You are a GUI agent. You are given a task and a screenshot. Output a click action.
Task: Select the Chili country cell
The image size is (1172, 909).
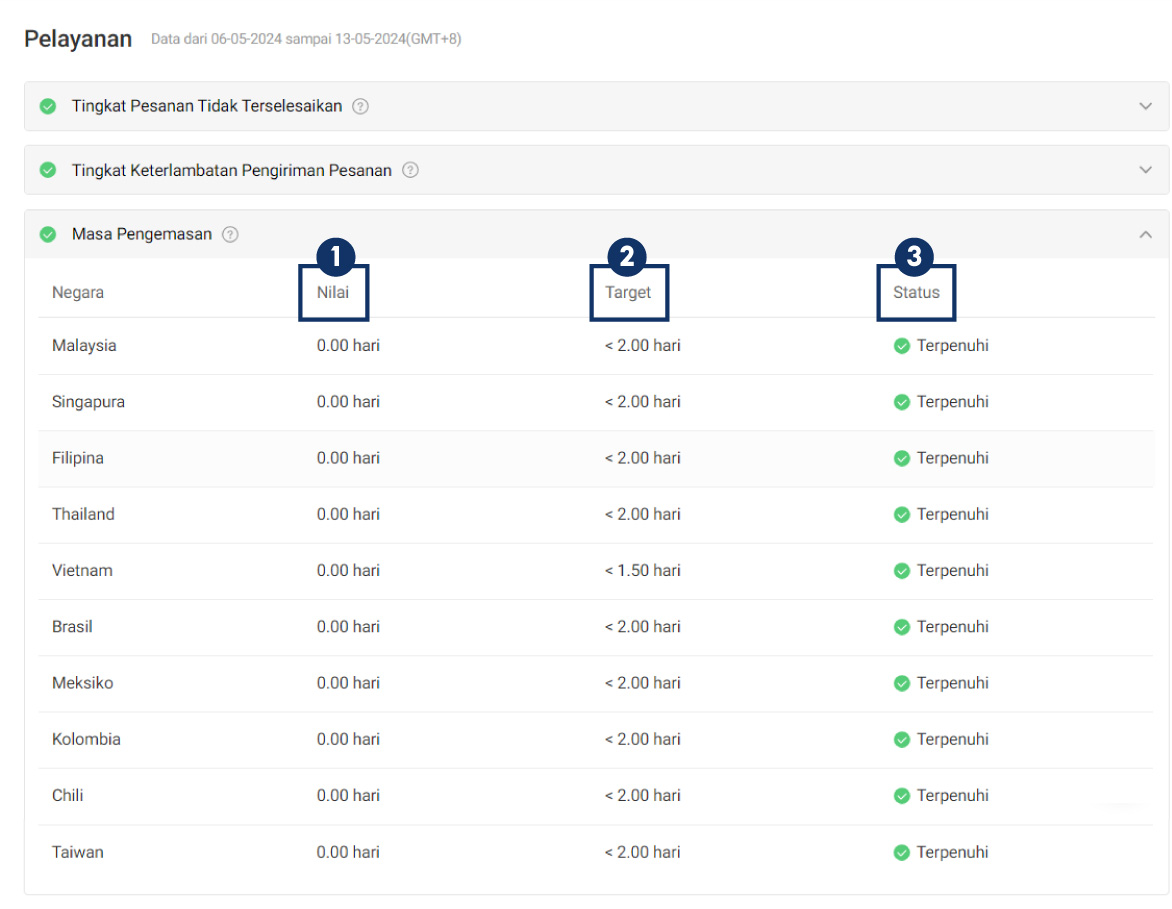[67, 795]
